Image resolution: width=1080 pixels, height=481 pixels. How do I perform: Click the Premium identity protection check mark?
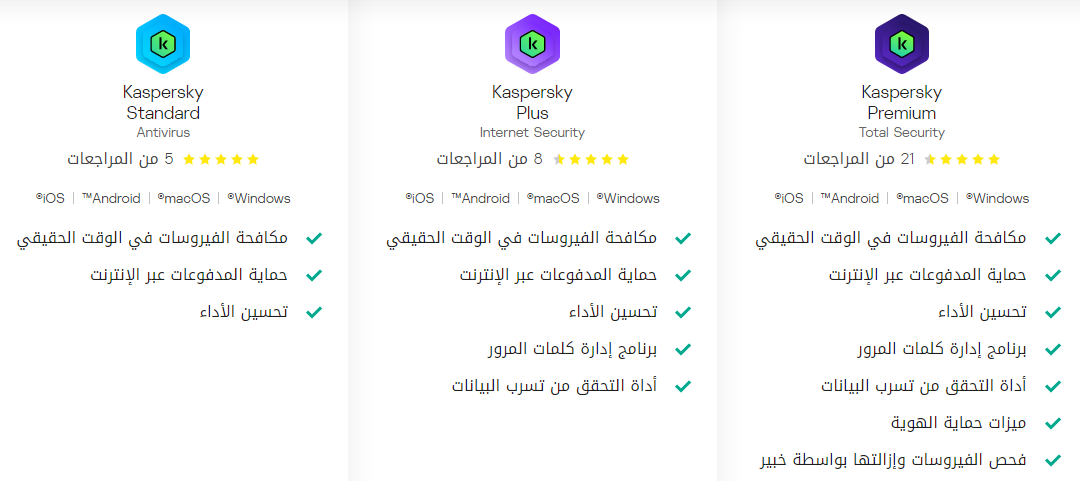[x=1052, y=423]
